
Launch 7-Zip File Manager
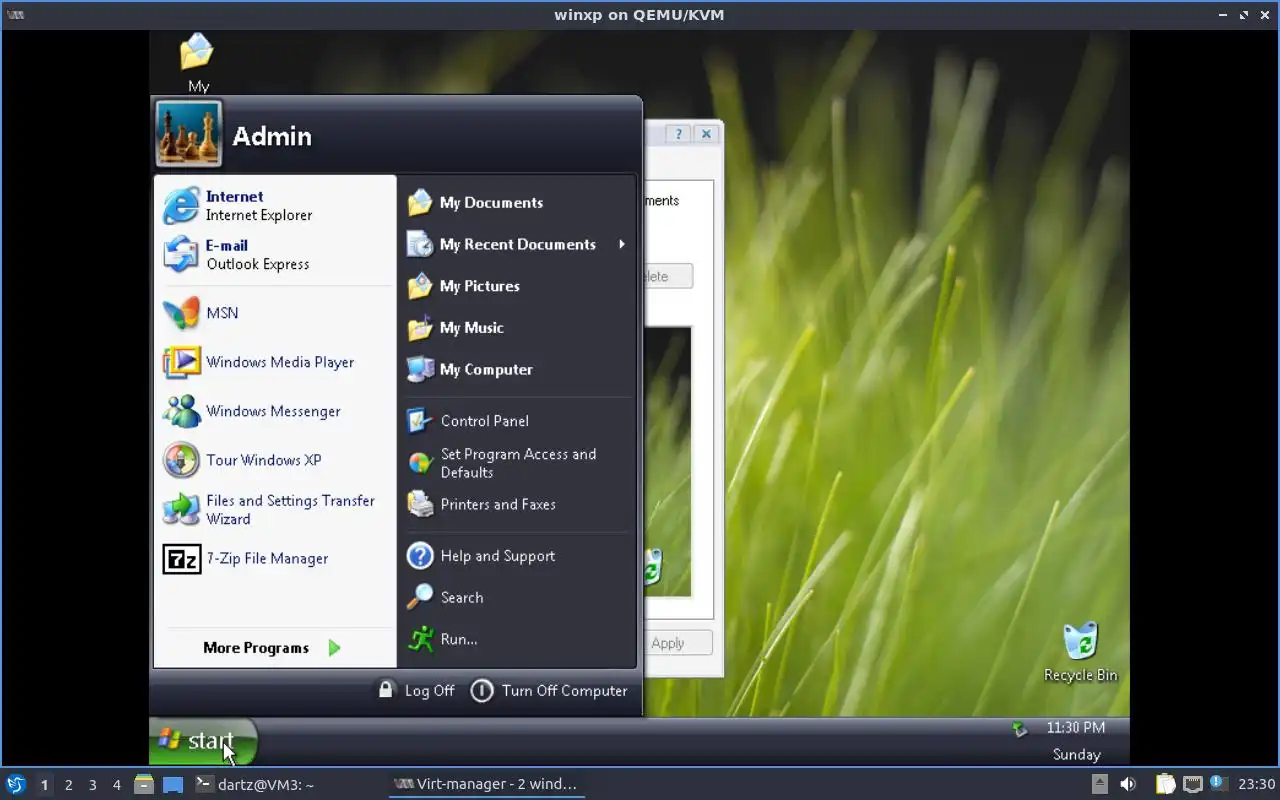275,558
